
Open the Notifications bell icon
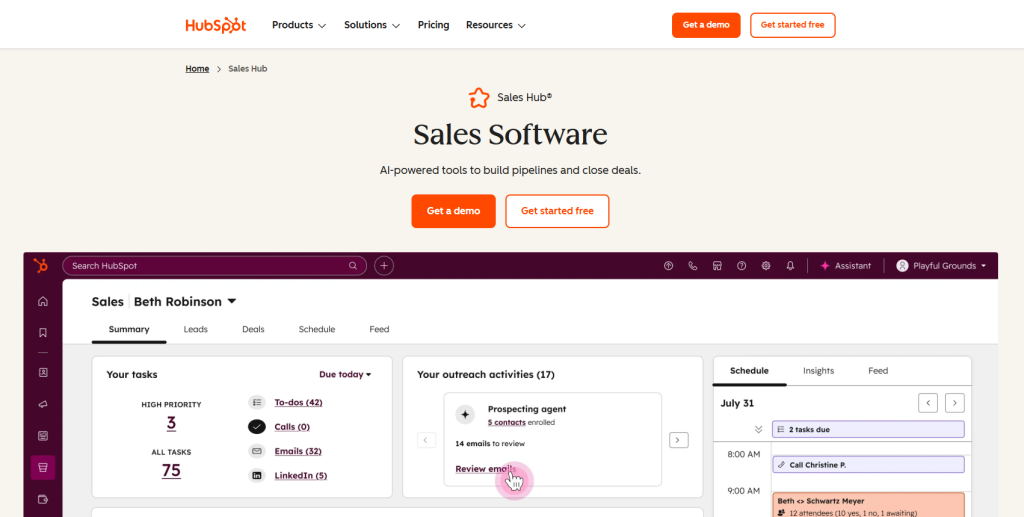tap(790, 266)
